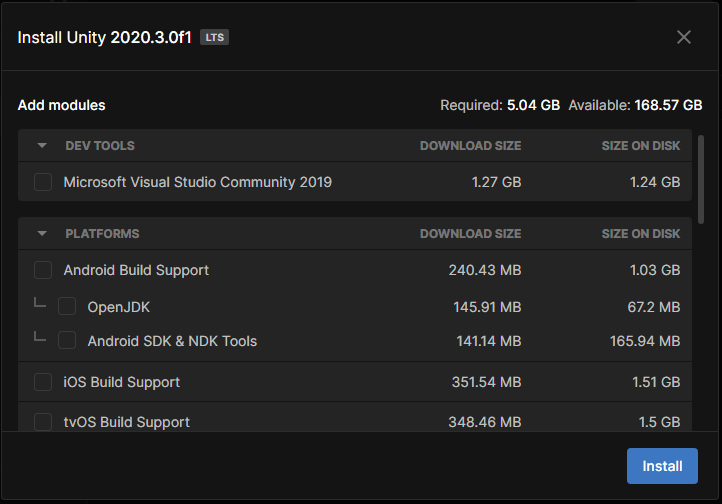Click the Available 168.57 GB space indicator
722x504 pixels.
(635, 105)
